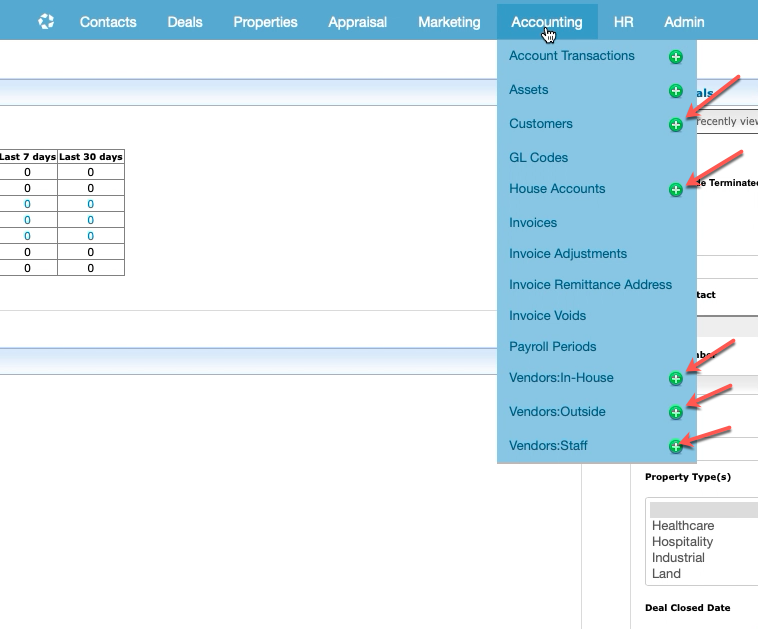Open the Contacts menu
This screenshot has height=629, width=758.
pos(108,21)
